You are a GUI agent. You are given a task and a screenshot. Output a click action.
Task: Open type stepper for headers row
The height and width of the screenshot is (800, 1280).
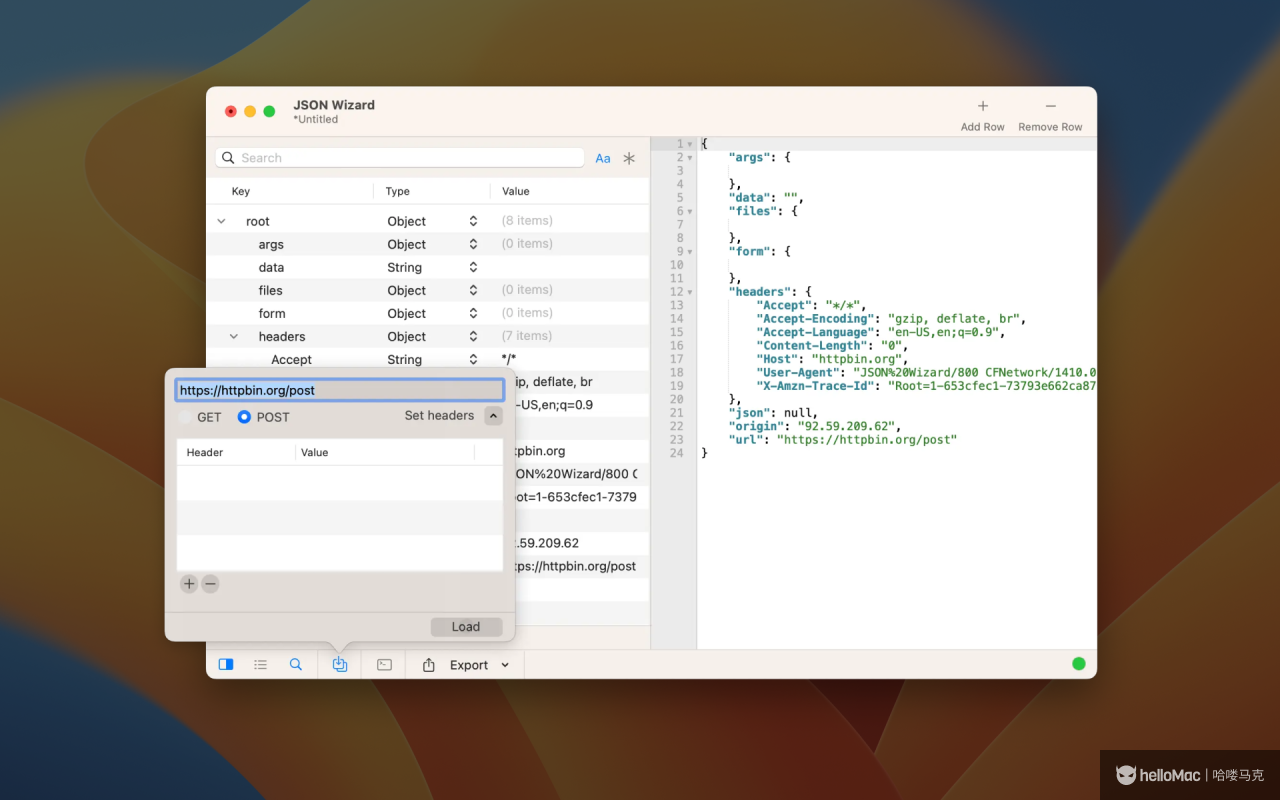(473, 336)
